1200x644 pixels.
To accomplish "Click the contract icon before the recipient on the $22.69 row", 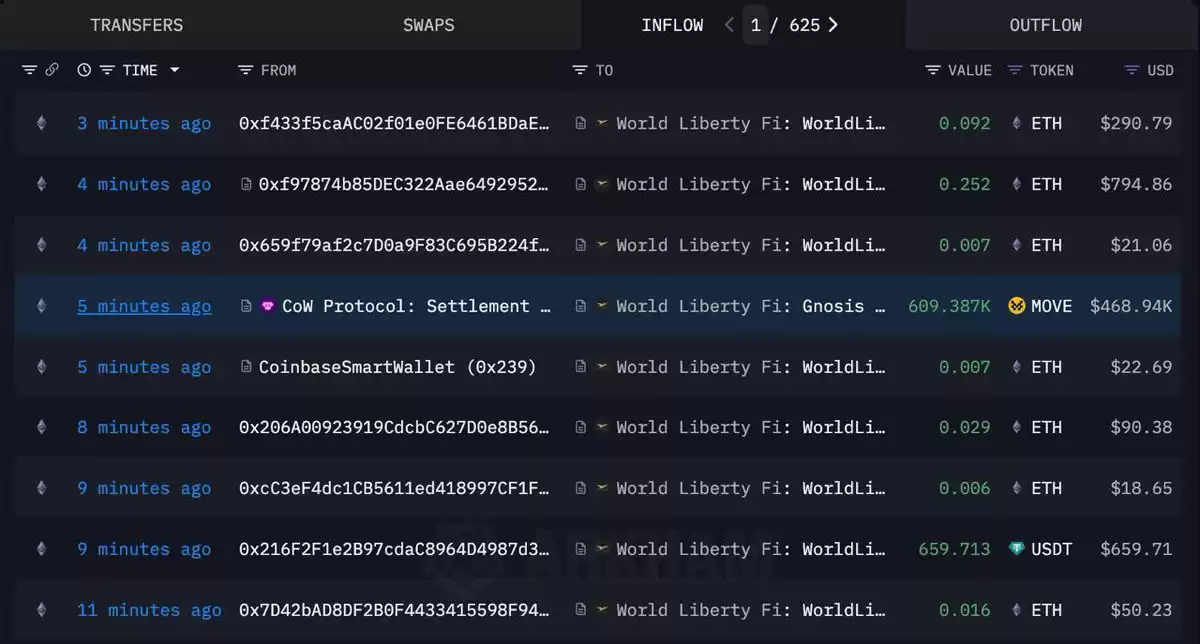I will coord(581,367).
